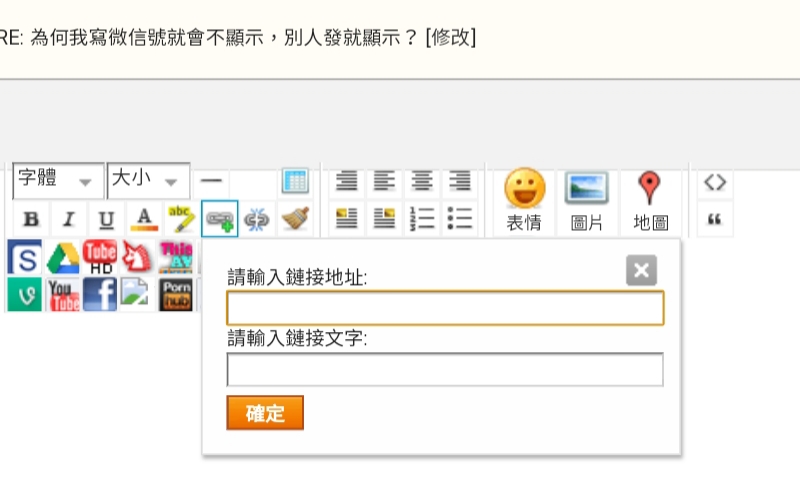Image resolution: width=800 pixels, height=480 pixels.
Task: Open the 大小 font size dropdown
Action: 148,180
